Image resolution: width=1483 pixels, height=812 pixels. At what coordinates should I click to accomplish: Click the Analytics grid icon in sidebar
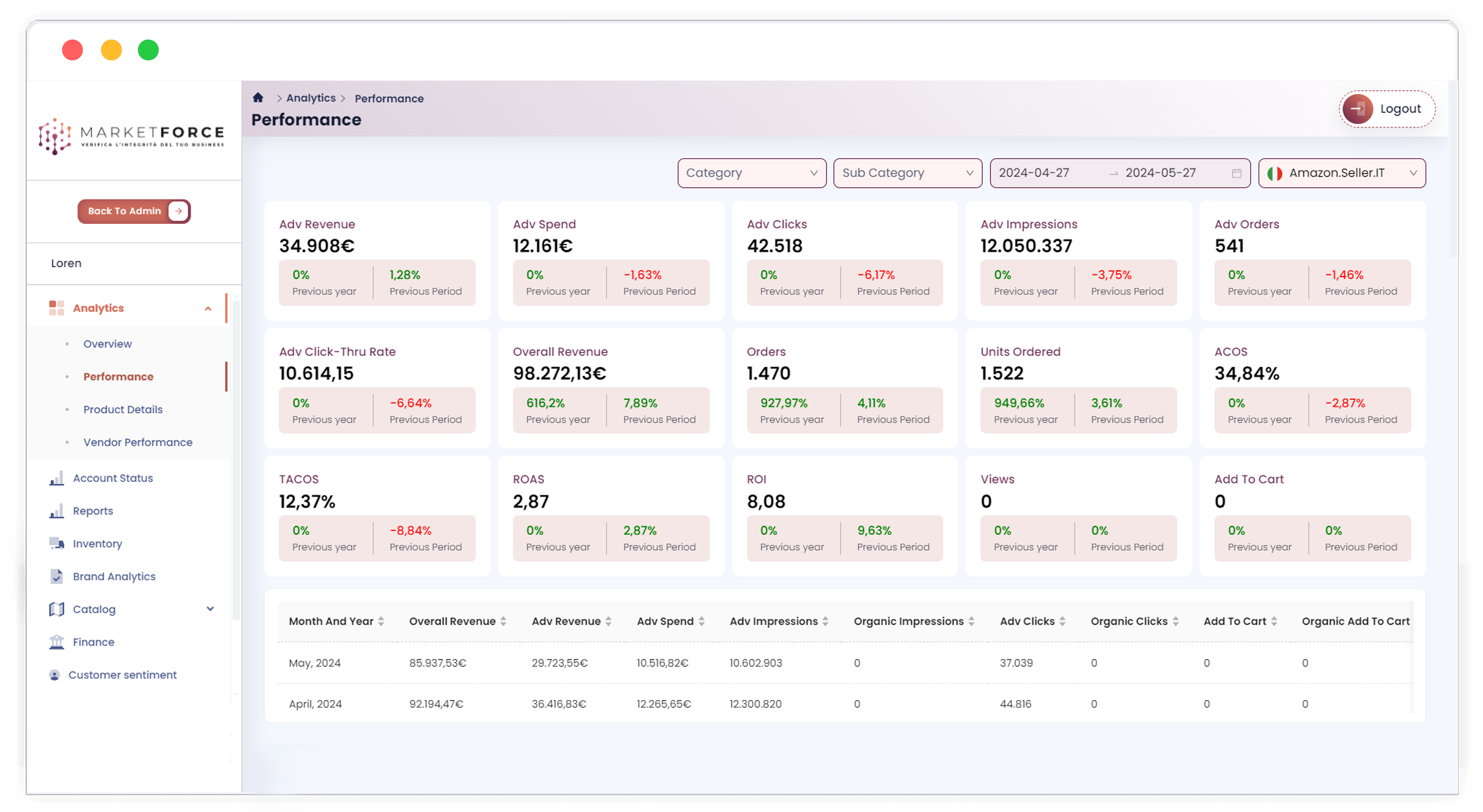point(57,308)
